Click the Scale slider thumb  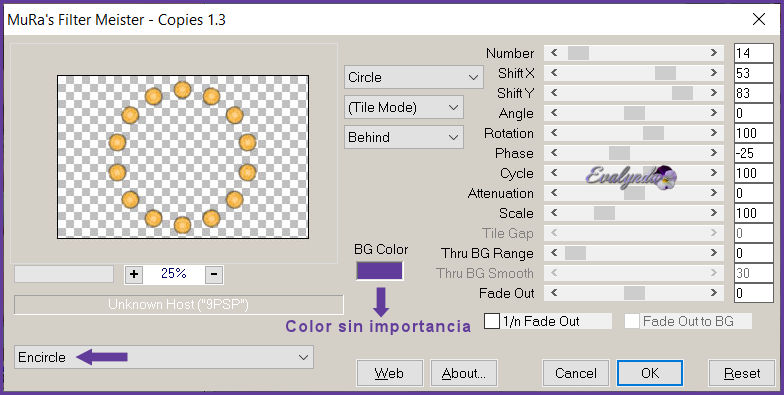tap(604, 213)
